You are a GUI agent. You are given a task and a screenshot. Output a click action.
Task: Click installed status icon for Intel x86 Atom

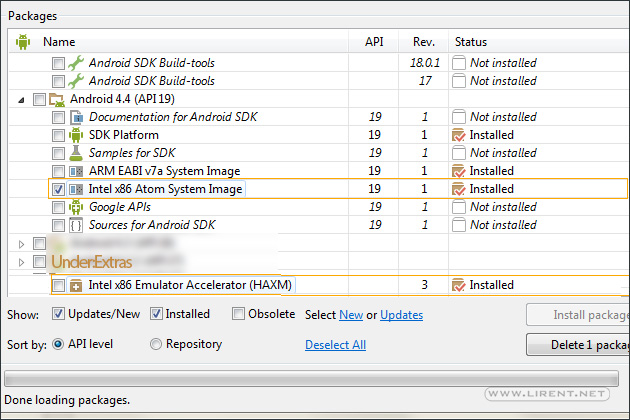458,189
